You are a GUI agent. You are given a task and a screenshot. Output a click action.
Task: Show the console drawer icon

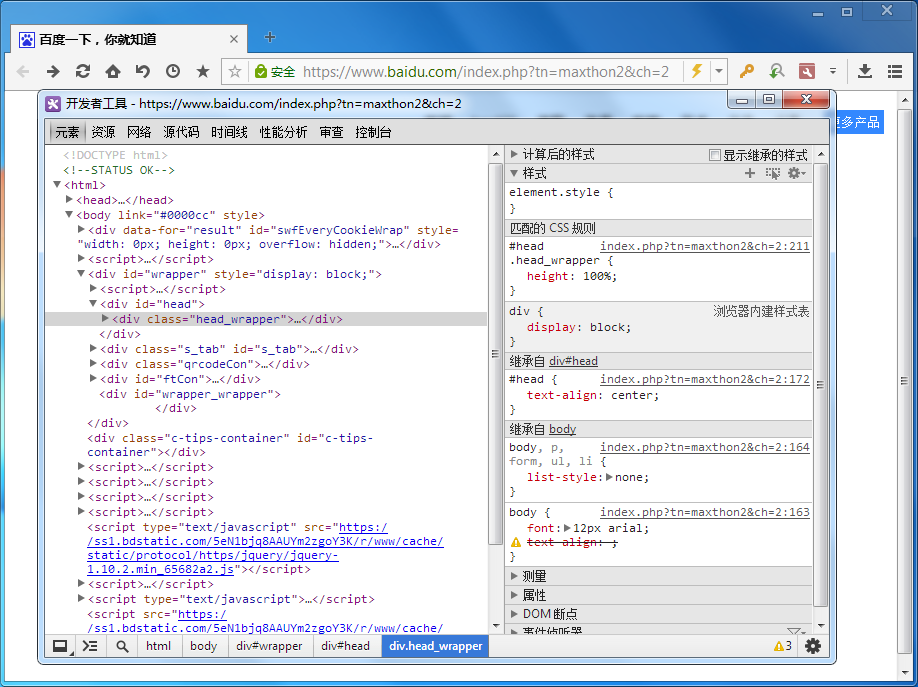(90, 646)
